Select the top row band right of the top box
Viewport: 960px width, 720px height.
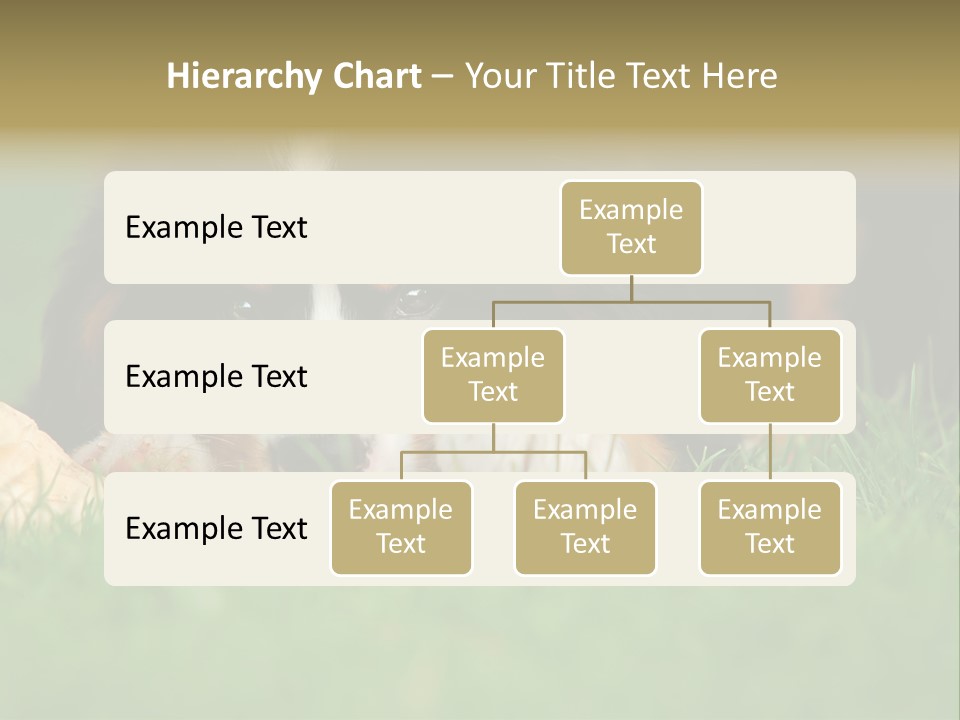[x=778, y=227]
